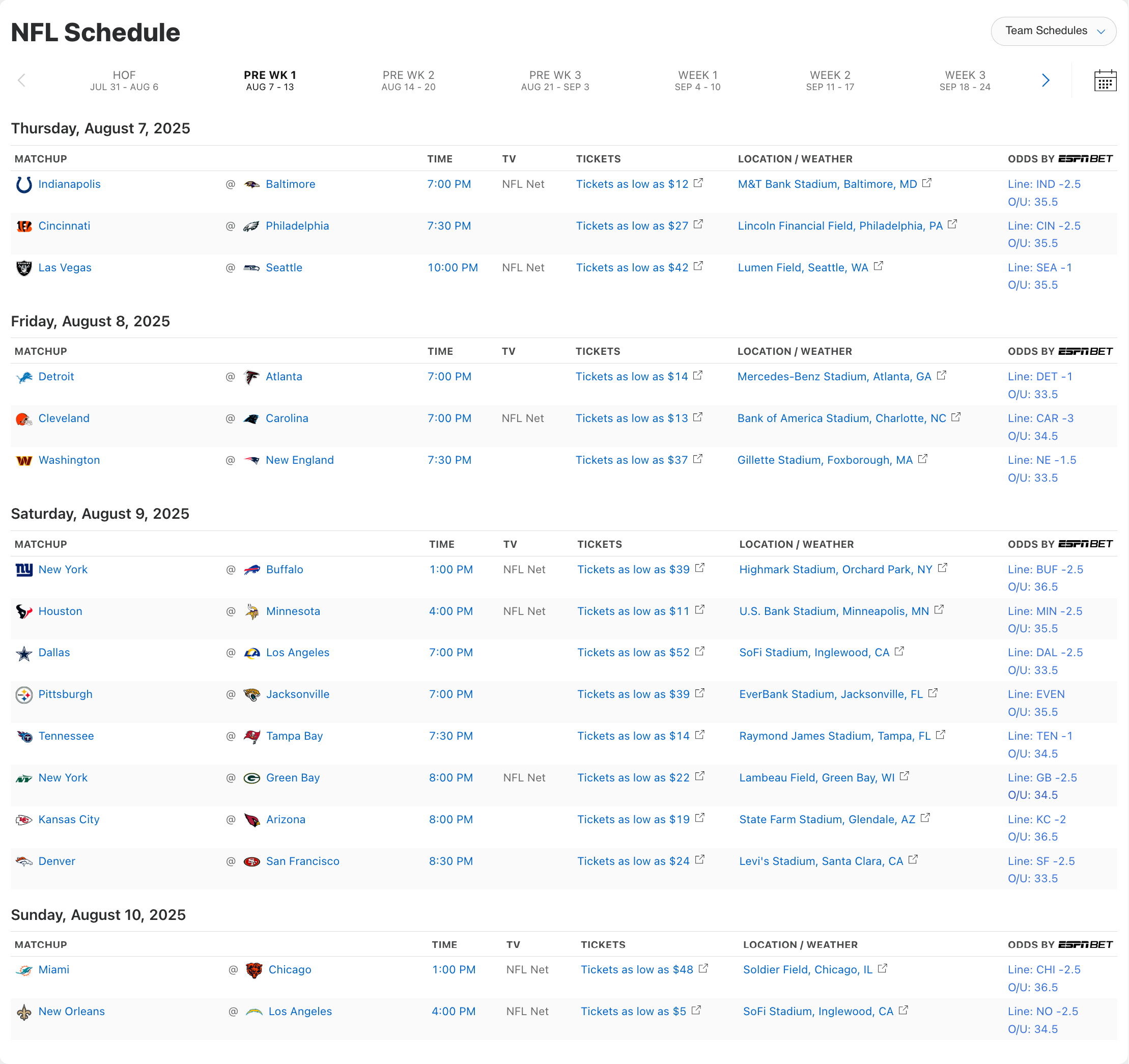Open the Kansas City team link
1129x1064 pixels.
click(69, 820)
